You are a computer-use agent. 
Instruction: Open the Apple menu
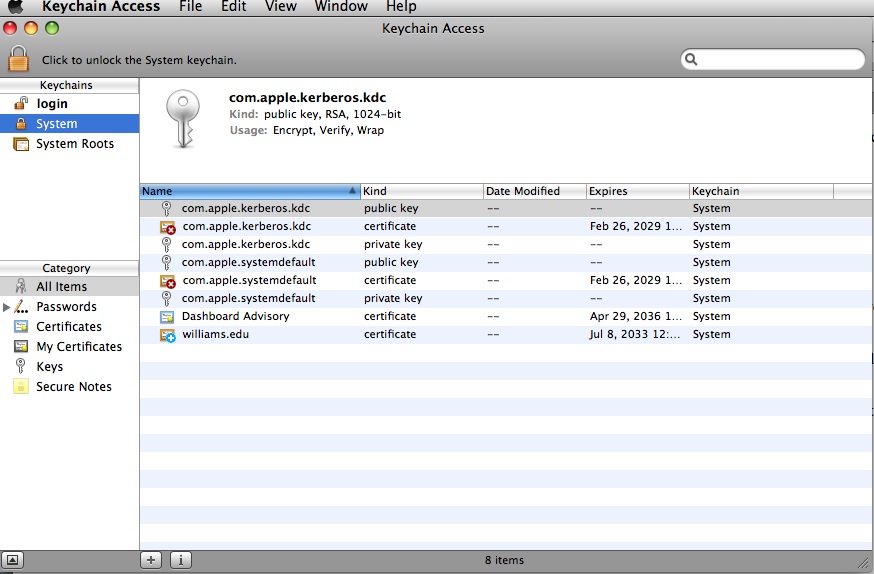coord(16,6)
